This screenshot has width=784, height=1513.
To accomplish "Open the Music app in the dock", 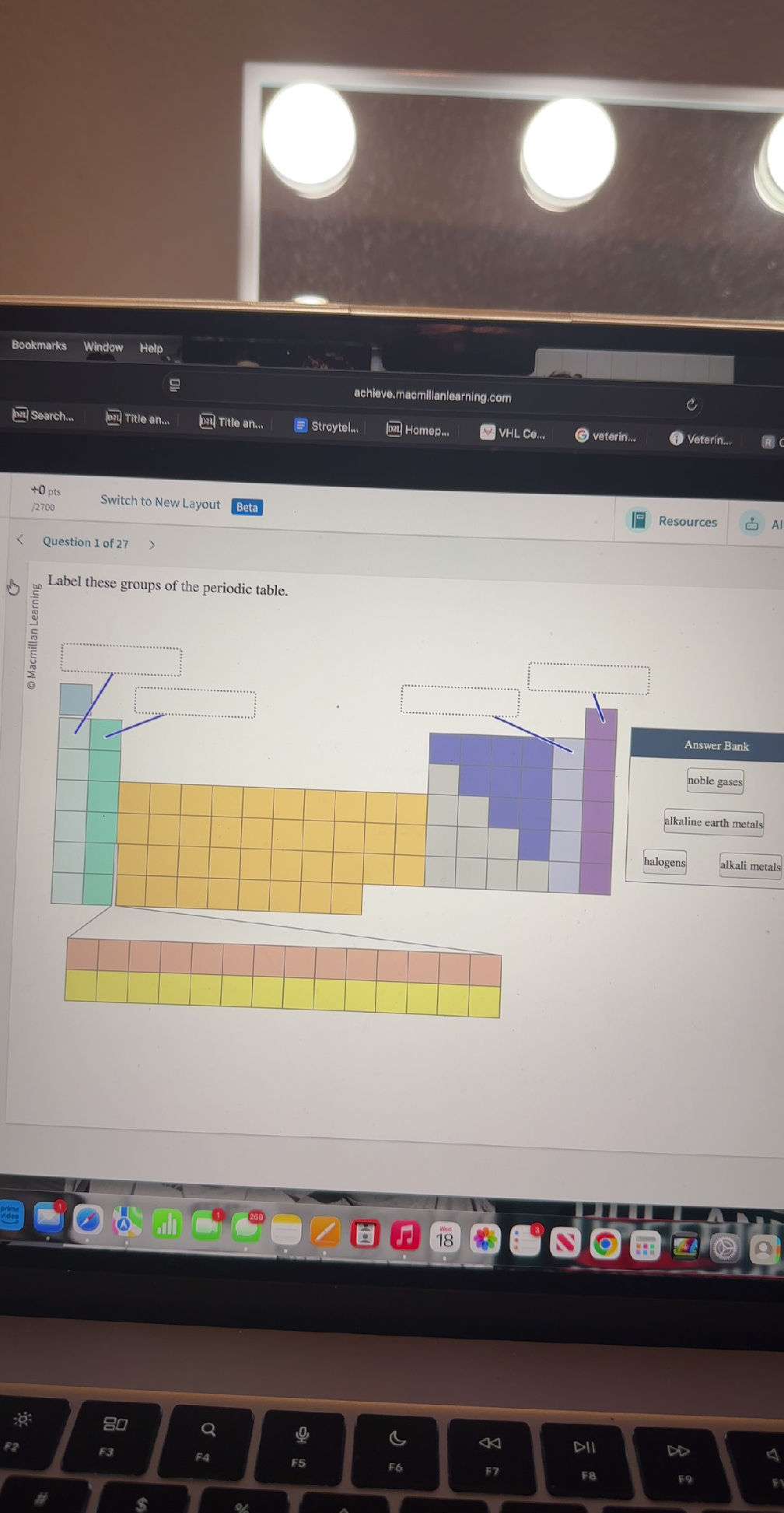I will 404,1236.
